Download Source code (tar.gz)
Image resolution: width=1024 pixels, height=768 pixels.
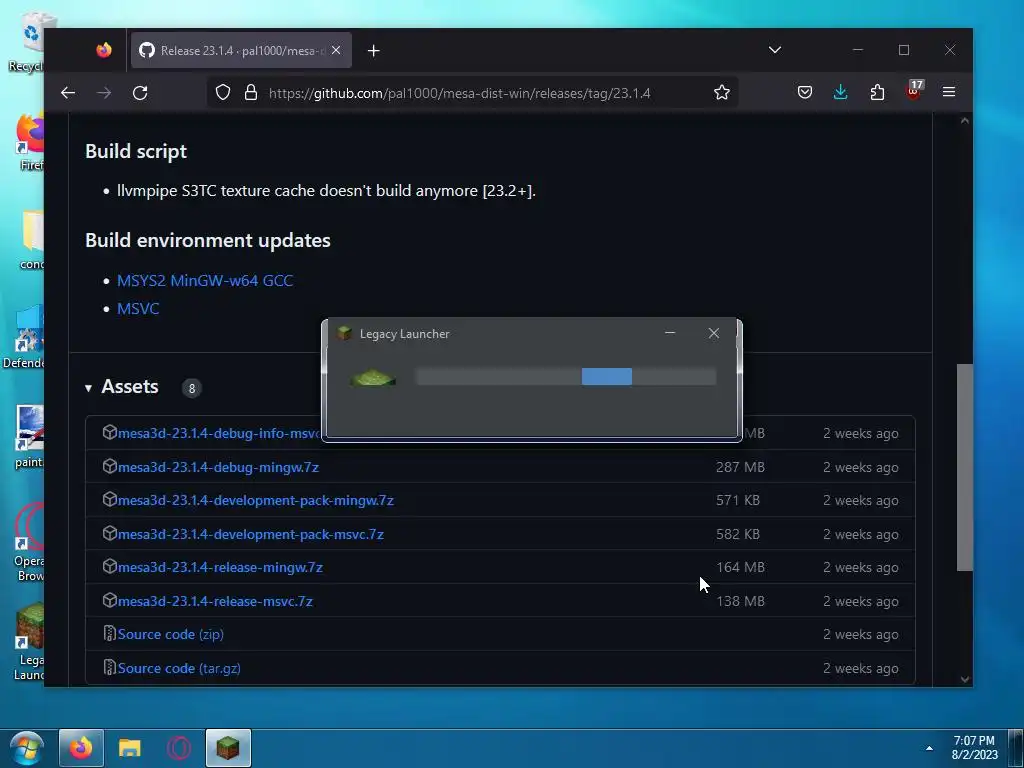coord(179,669)
